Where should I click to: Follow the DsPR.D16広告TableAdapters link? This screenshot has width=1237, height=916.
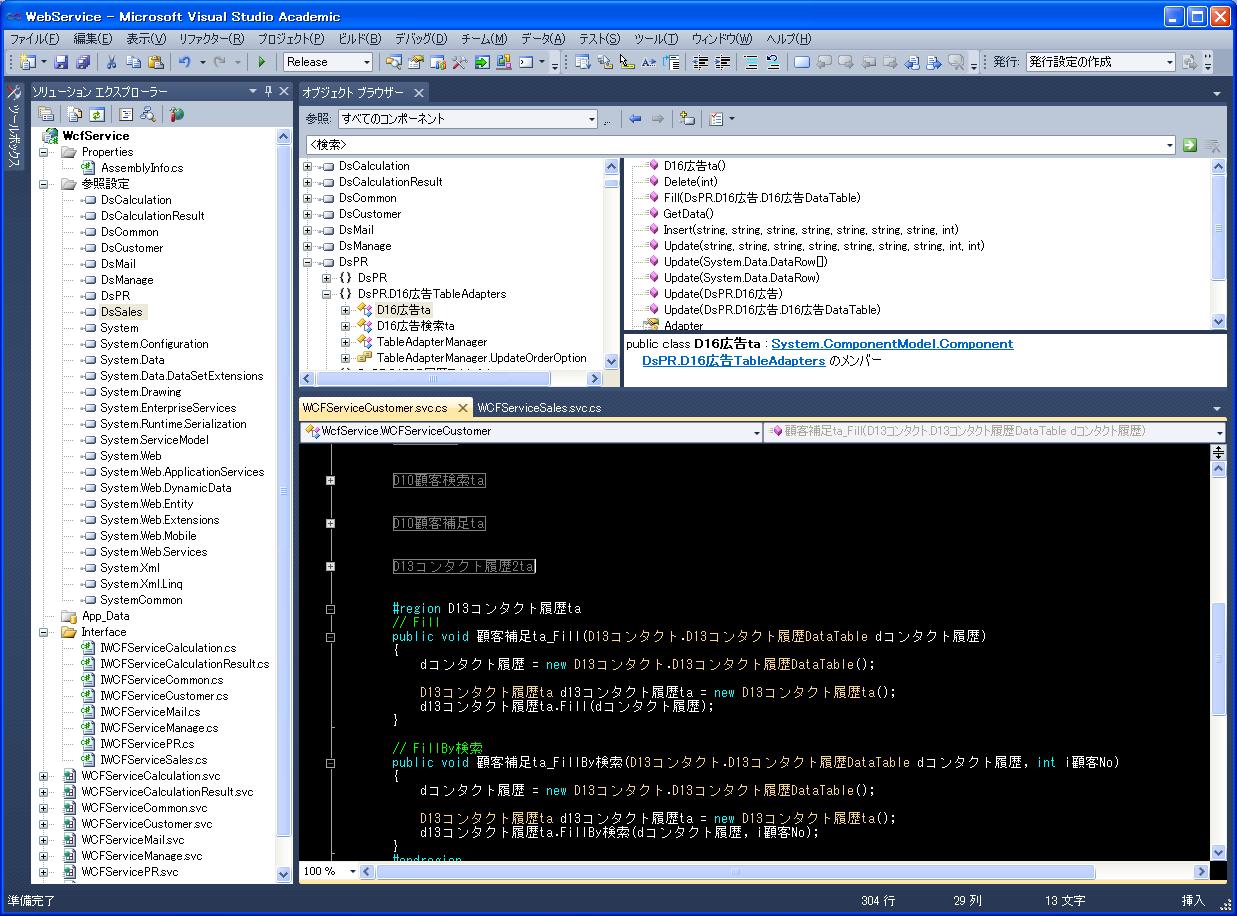click(x=734, y=361)
